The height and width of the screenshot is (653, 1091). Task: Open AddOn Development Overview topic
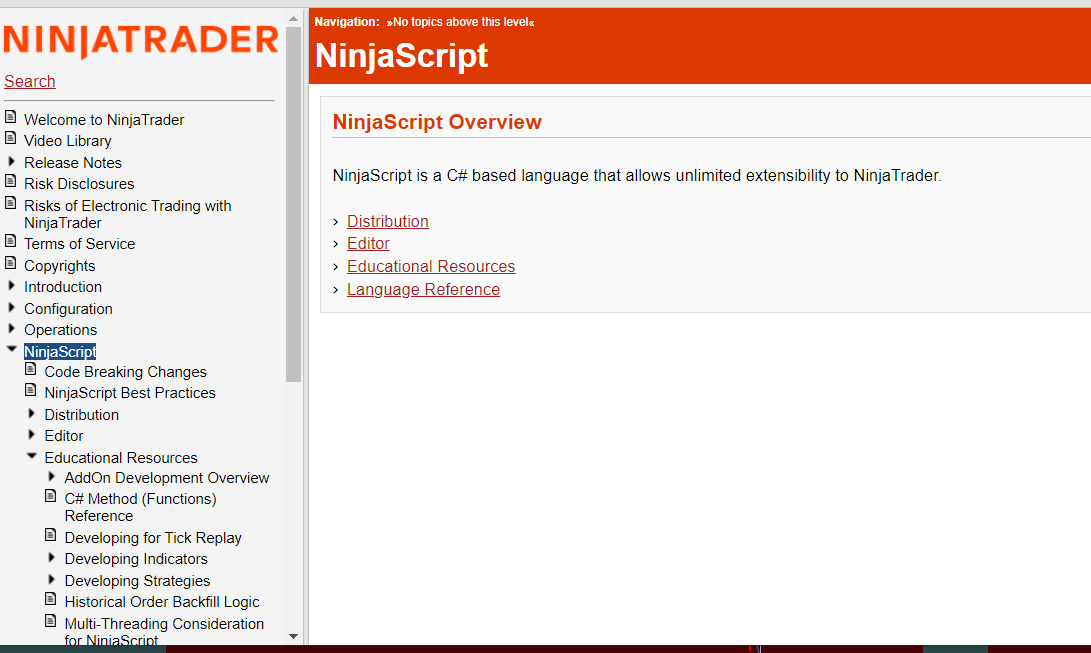click(167, 478)
